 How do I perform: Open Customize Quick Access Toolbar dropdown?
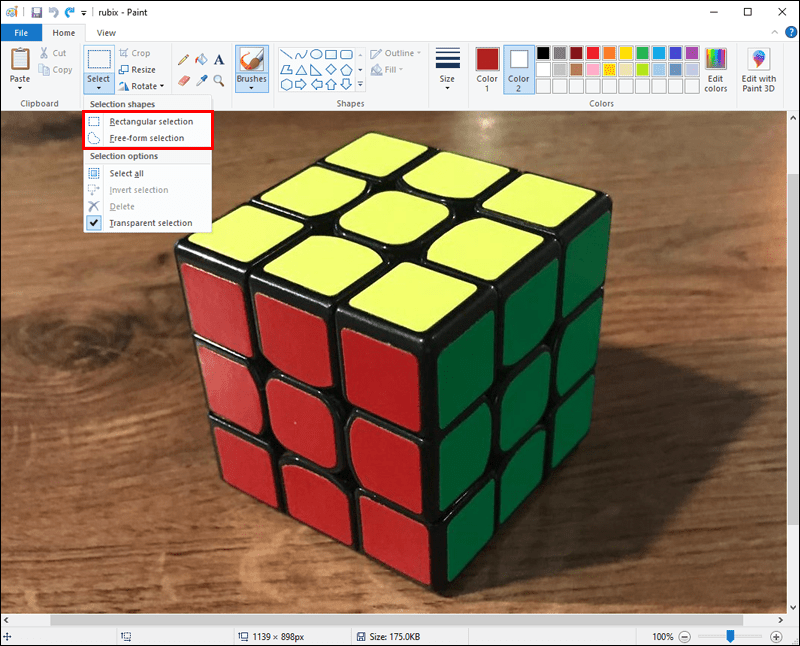coord(84,13)
